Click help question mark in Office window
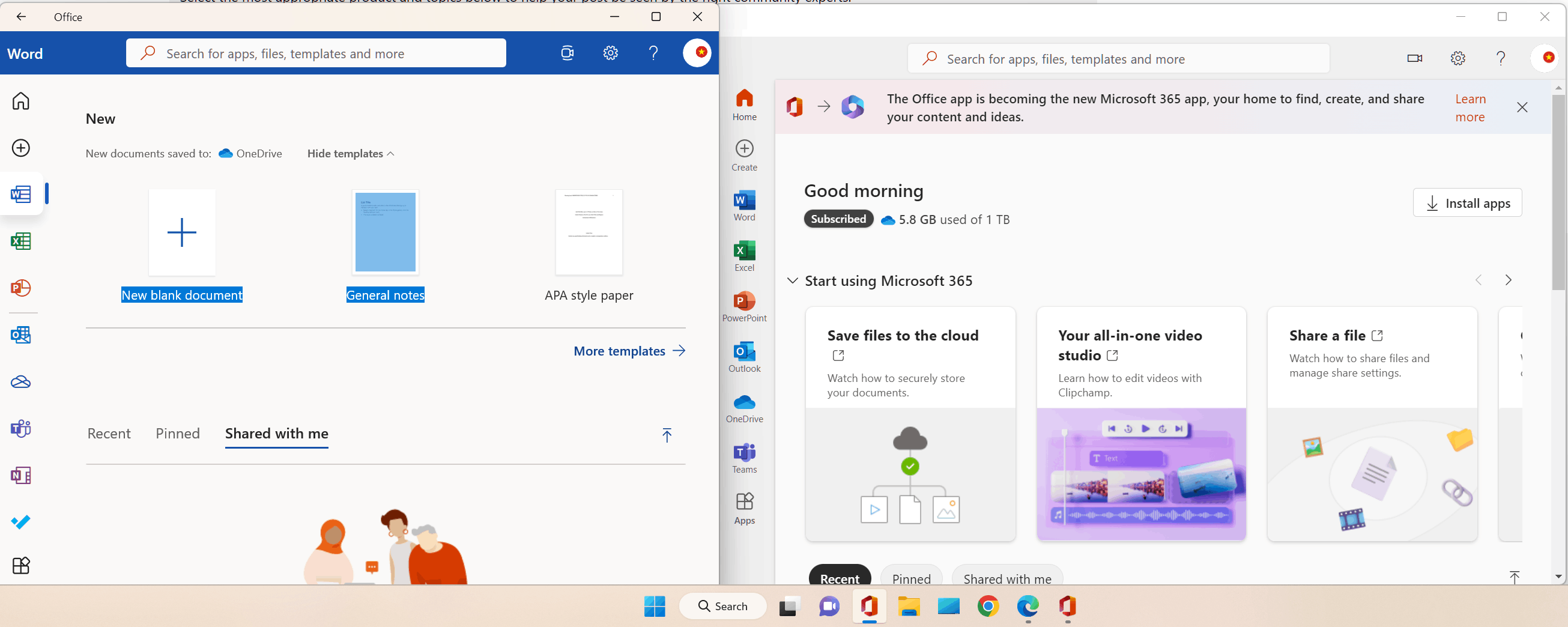Image resolution: width=1568 pixels, height=627 pixels. tap(654, 53)
